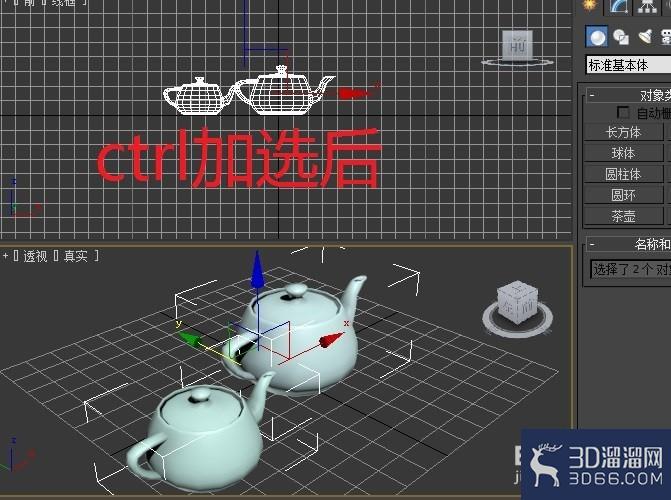The height and width of the screenshot is (500, 671).
Task: Select the Cameras category icon
Action: pos(666,37)
